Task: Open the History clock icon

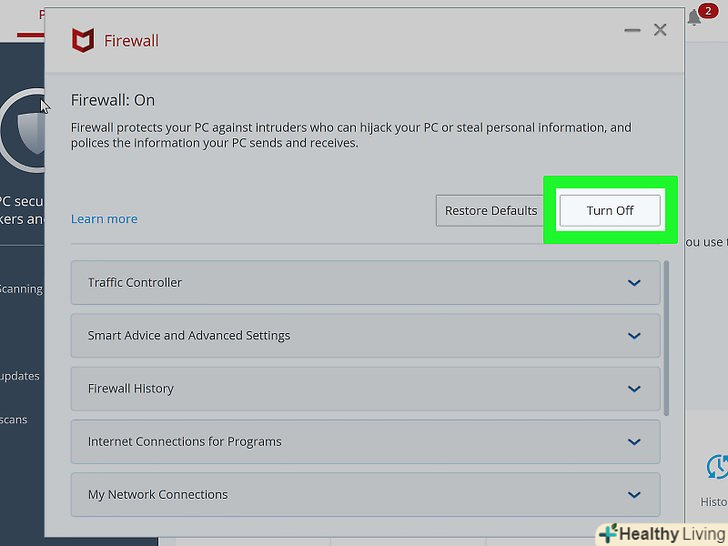Action: point(716,468)
